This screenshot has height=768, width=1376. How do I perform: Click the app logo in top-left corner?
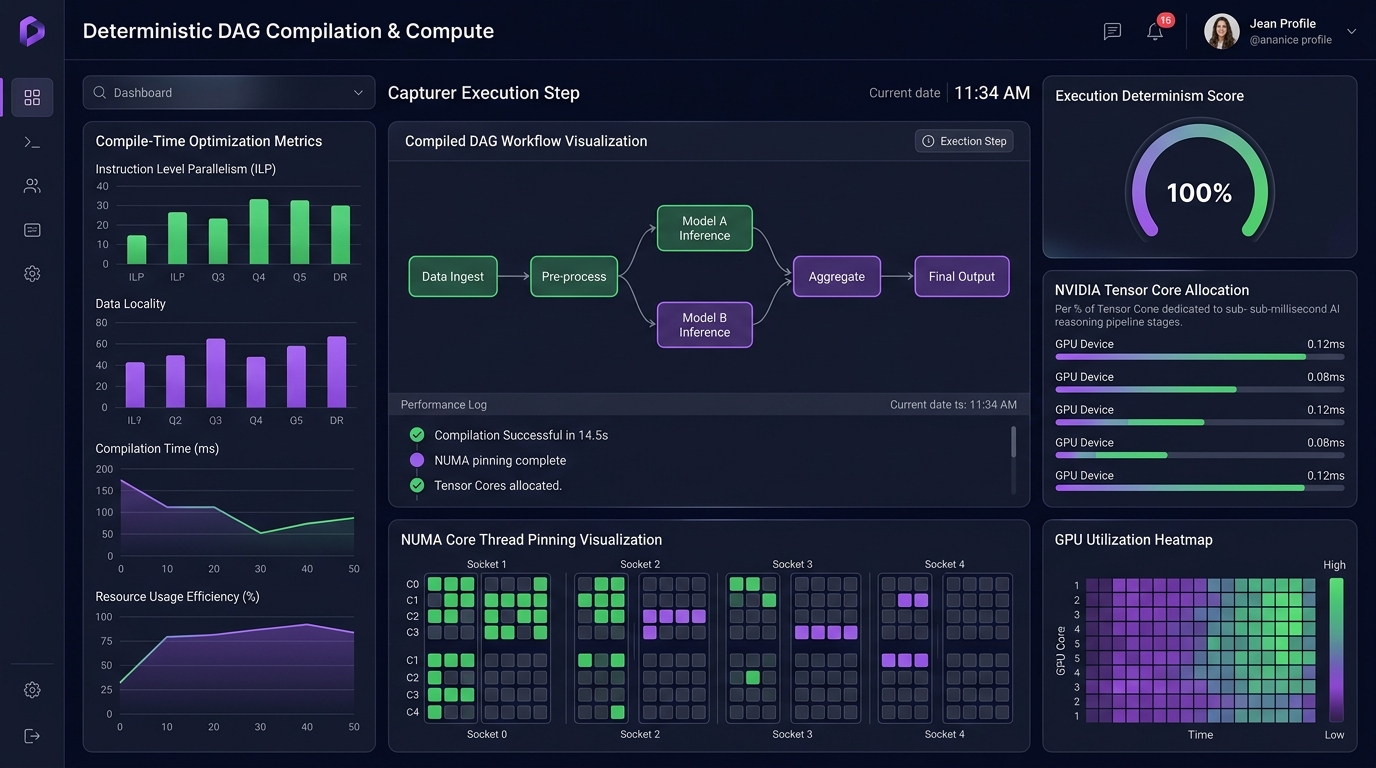pos(32,31)
